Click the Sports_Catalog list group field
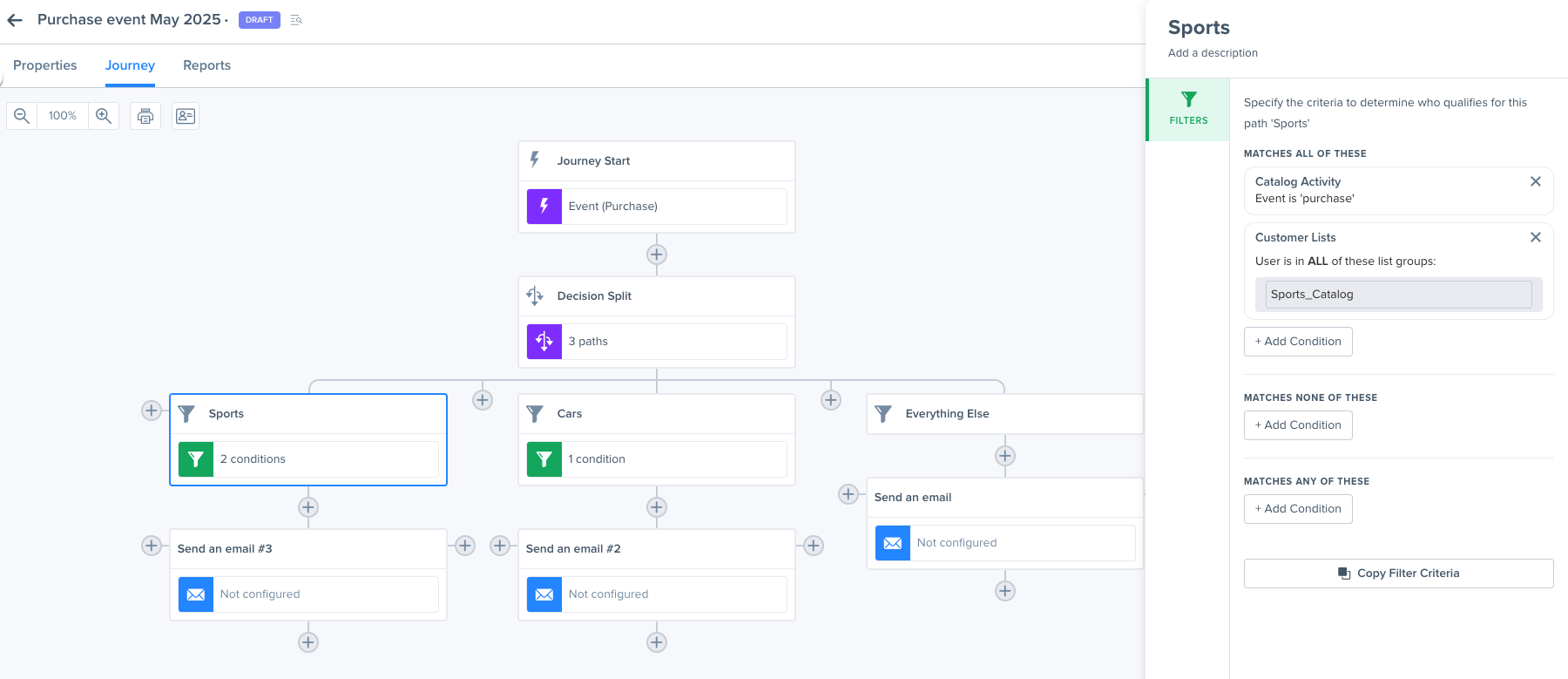This screenshot has width=1568, height=679. 1398,295
